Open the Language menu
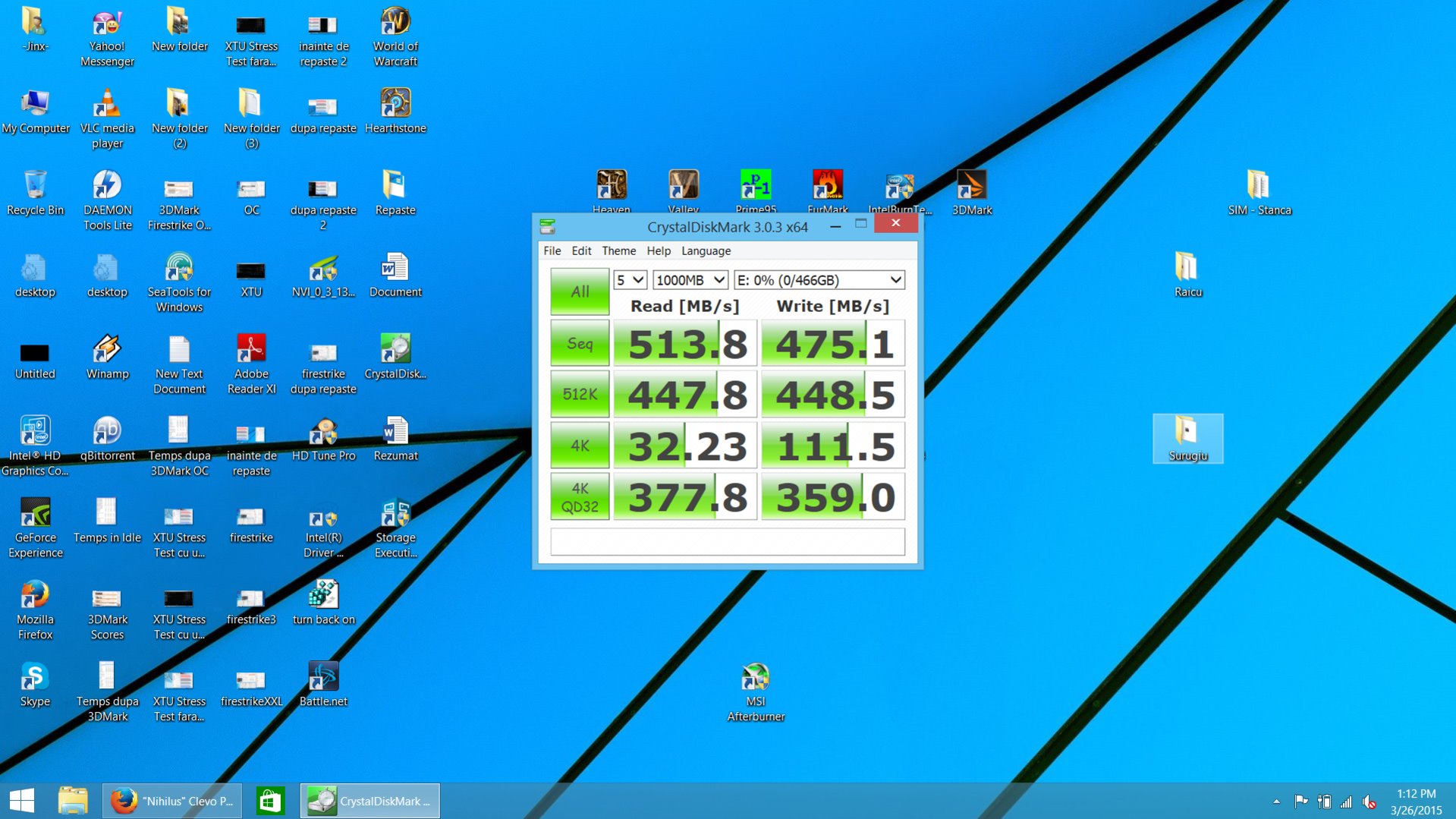Screen dimensions: 1456x819 tap(706, 250)
